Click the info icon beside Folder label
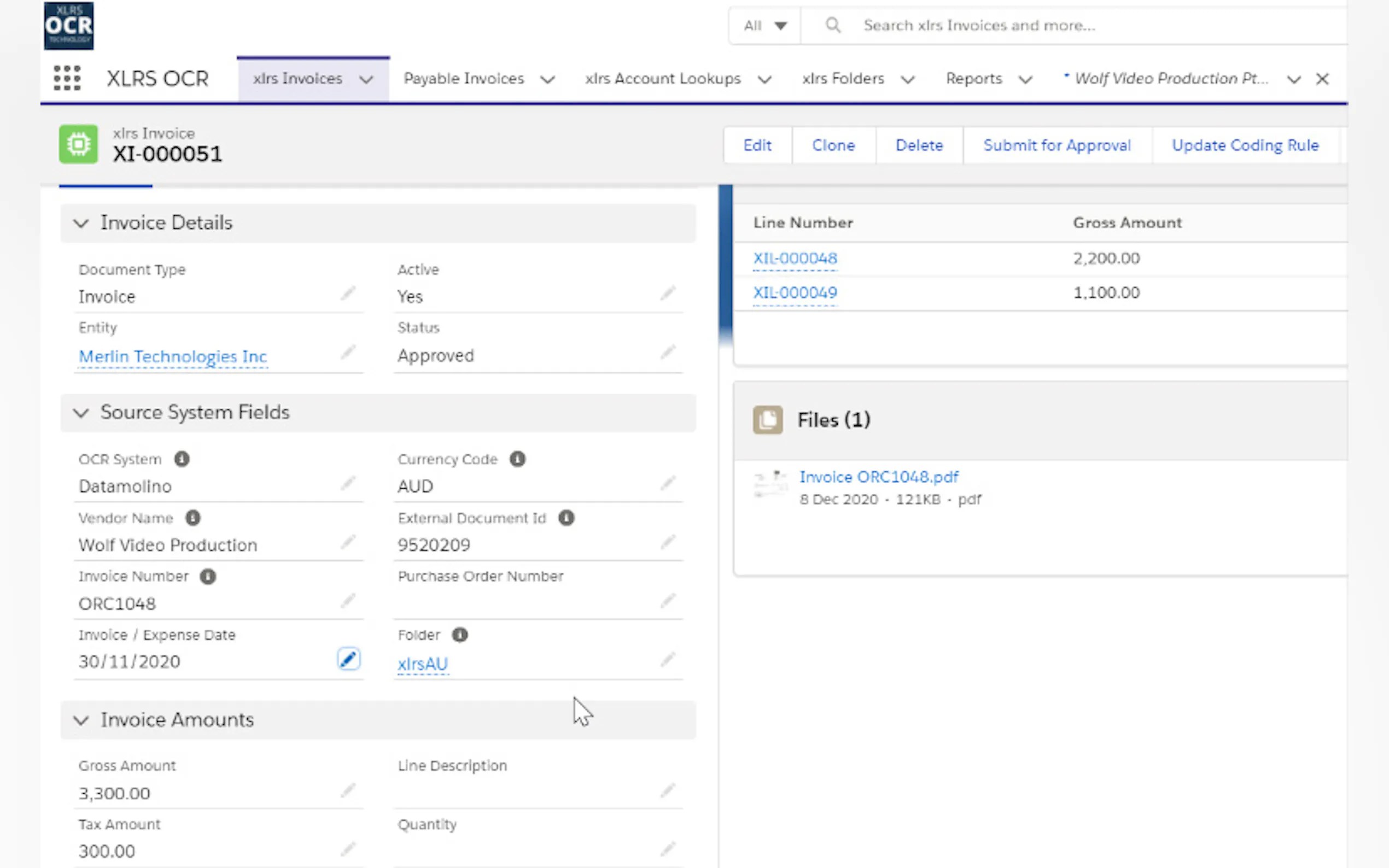1389x868 pixels. point(460,635)
